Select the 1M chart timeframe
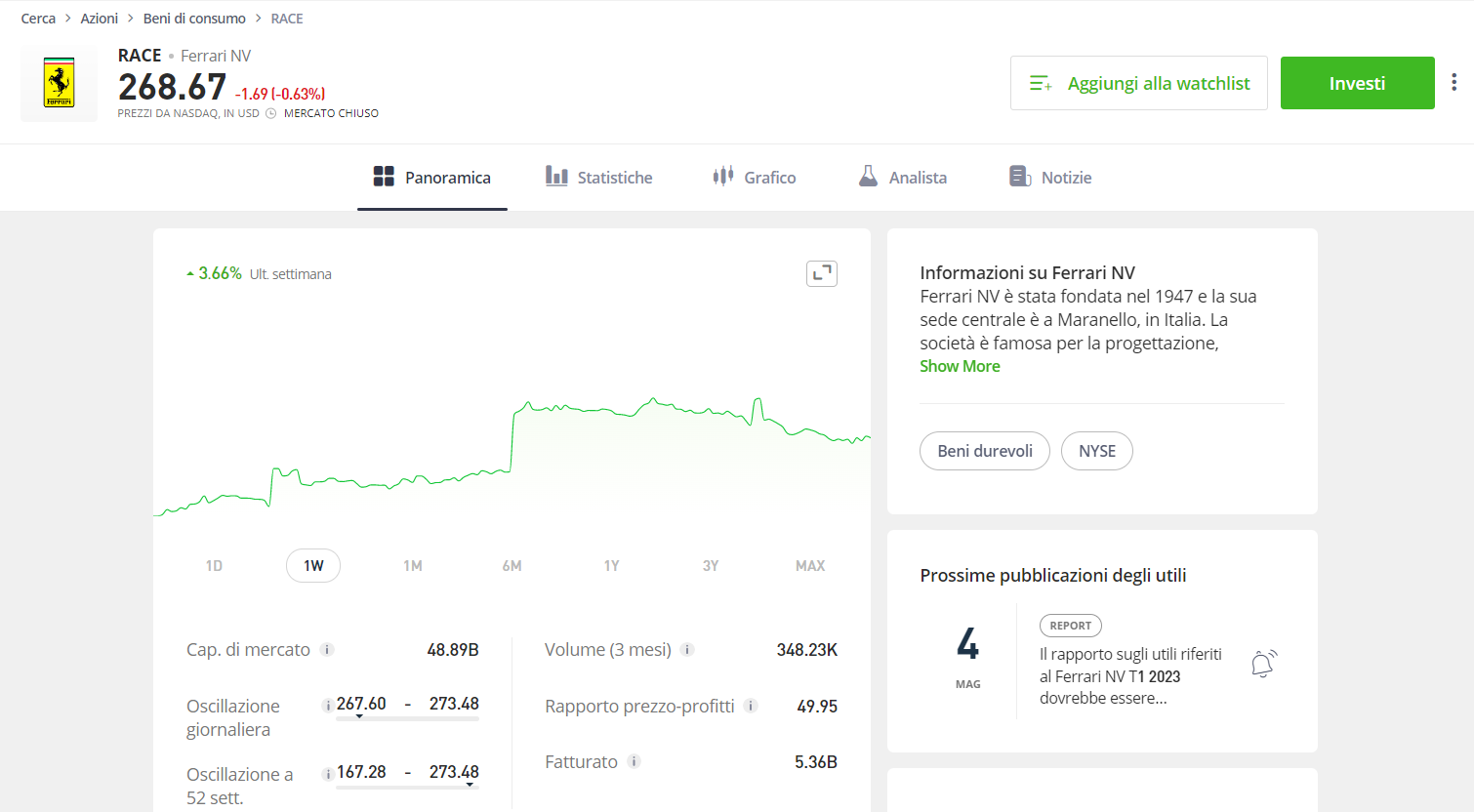The height and width of the screenshot is (812, 1474). [x=413, y=566]
